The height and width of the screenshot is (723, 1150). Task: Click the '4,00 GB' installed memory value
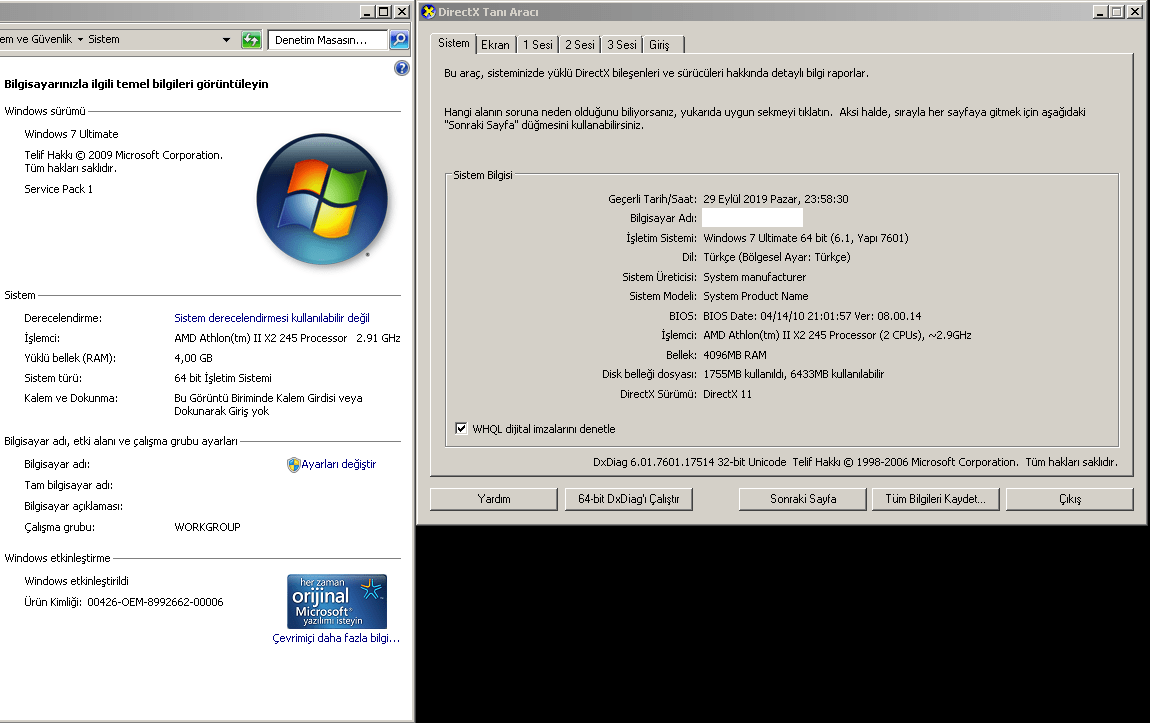point(193,358)
